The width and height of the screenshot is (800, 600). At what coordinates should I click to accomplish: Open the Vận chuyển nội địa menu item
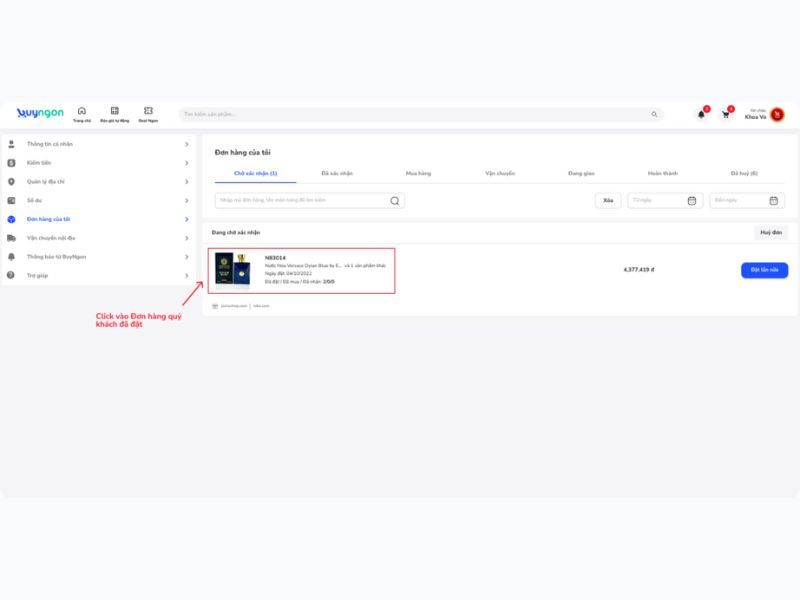98,238
